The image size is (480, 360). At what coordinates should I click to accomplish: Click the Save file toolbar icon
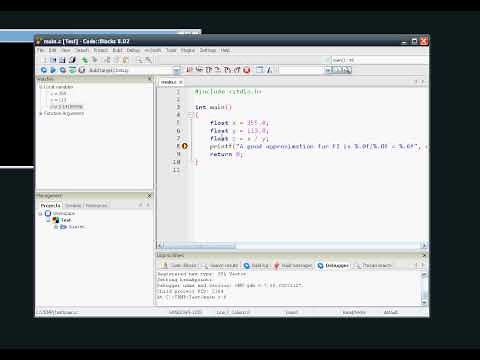62,60
